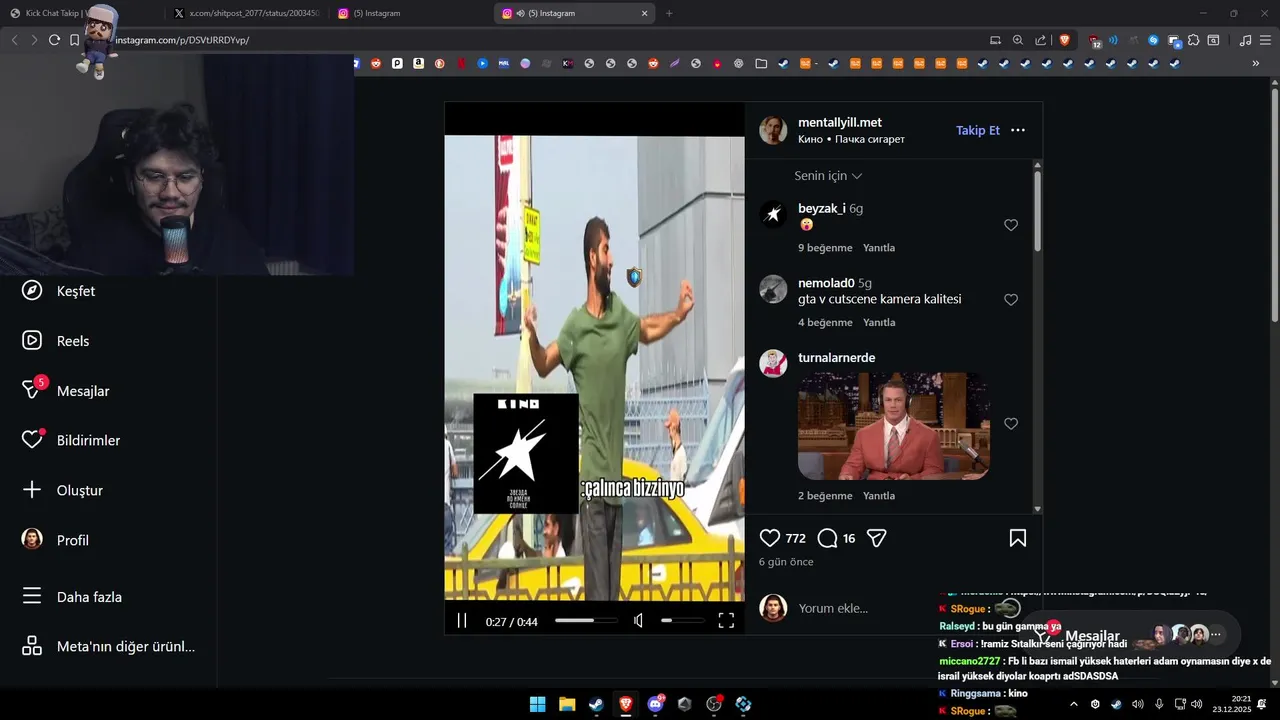The width and height of the screenshot is (1280, 720).
Task: Click the video progress bar
Action: point(588,621)
